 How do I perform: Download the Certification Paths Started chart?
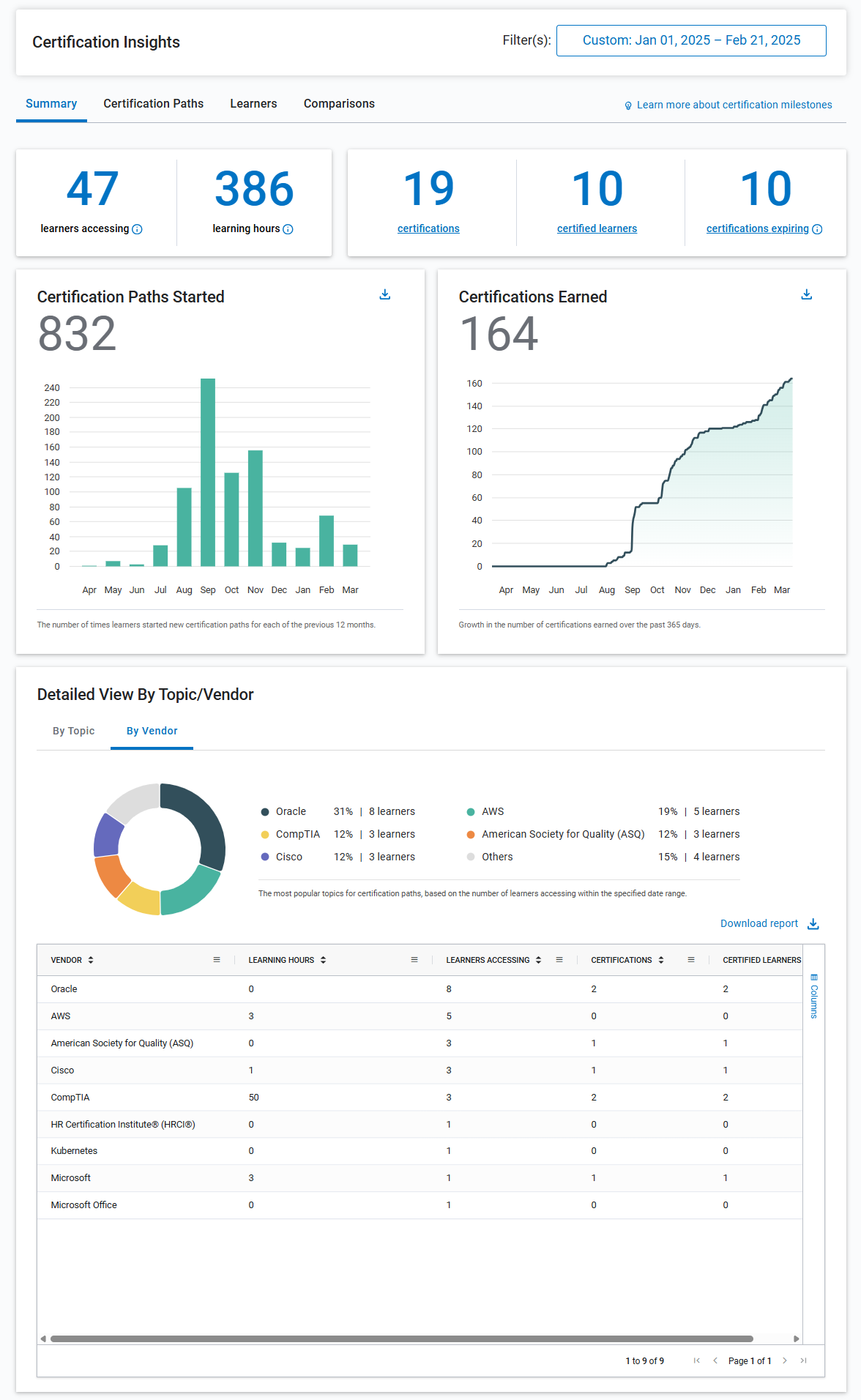coord(385,294)
